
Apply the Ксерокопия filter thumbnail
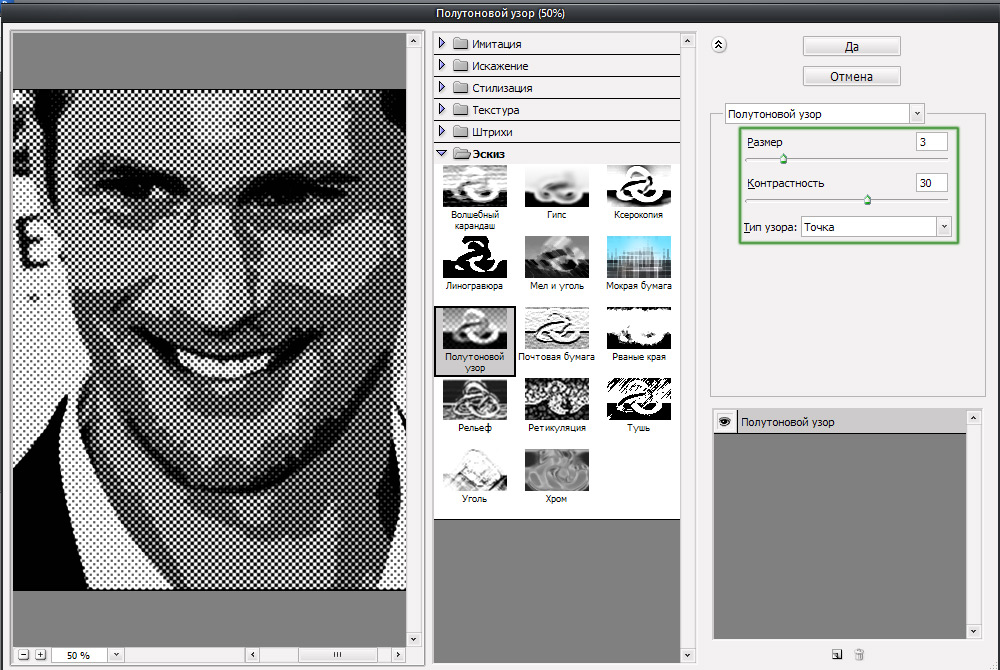[x=639, y=186]
